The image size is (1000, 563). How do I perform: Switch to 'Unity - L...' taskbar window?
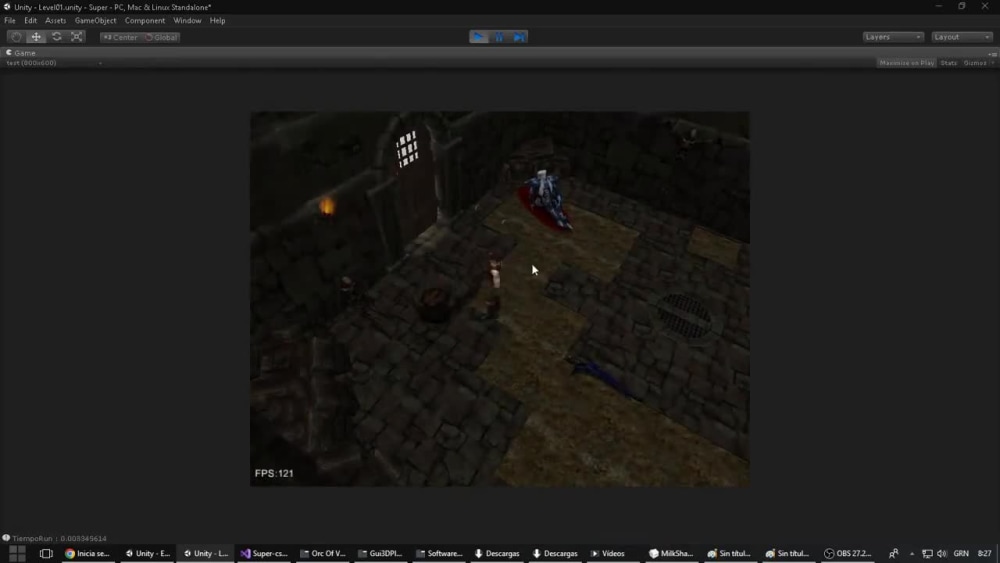click(x=206, y=553)
